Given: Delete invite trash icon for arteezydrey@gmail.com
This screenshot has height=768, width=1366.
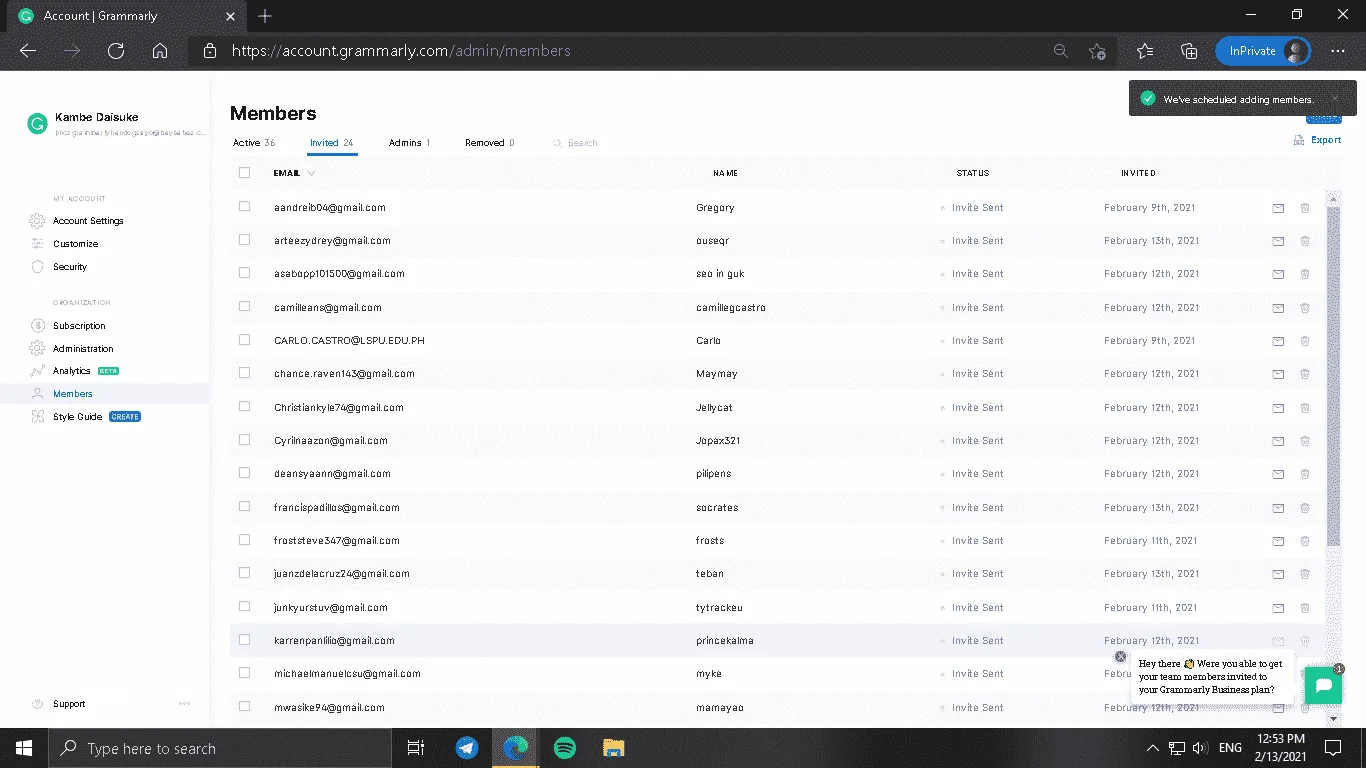Looking at the screenshot, I should pos(1305,241).
